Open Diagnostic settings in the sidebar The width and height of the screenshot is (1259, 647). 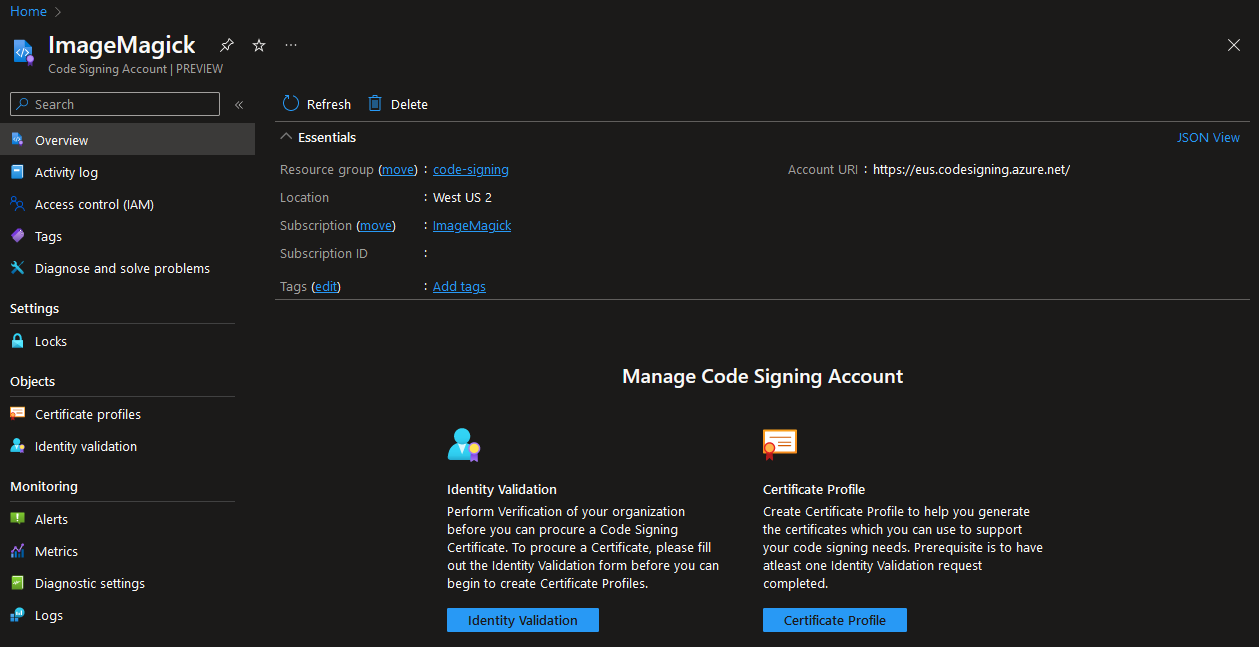88,583
